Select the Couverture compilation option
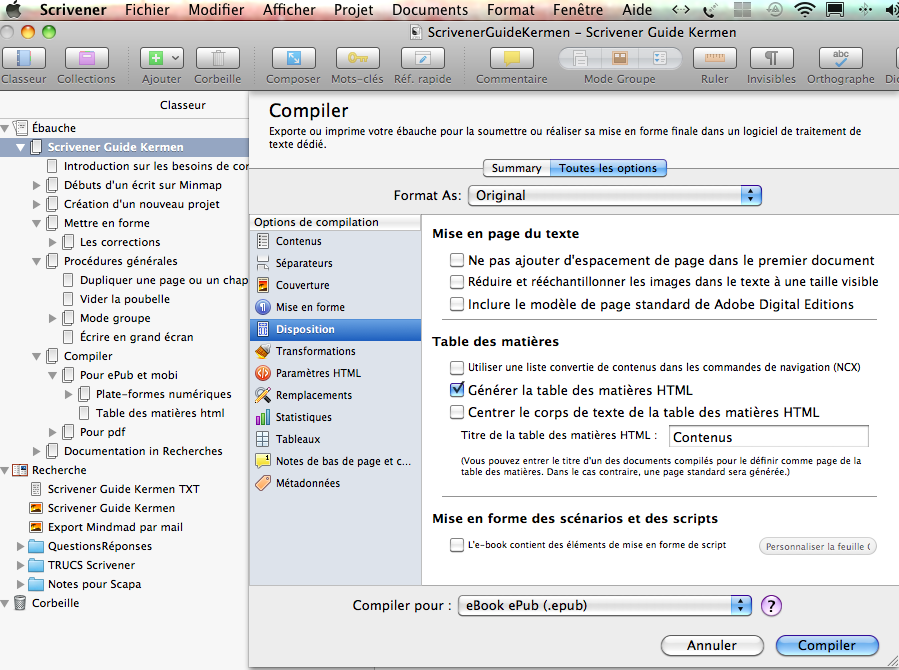This screenshot has width=899, height=670. [x=302, y=285]
